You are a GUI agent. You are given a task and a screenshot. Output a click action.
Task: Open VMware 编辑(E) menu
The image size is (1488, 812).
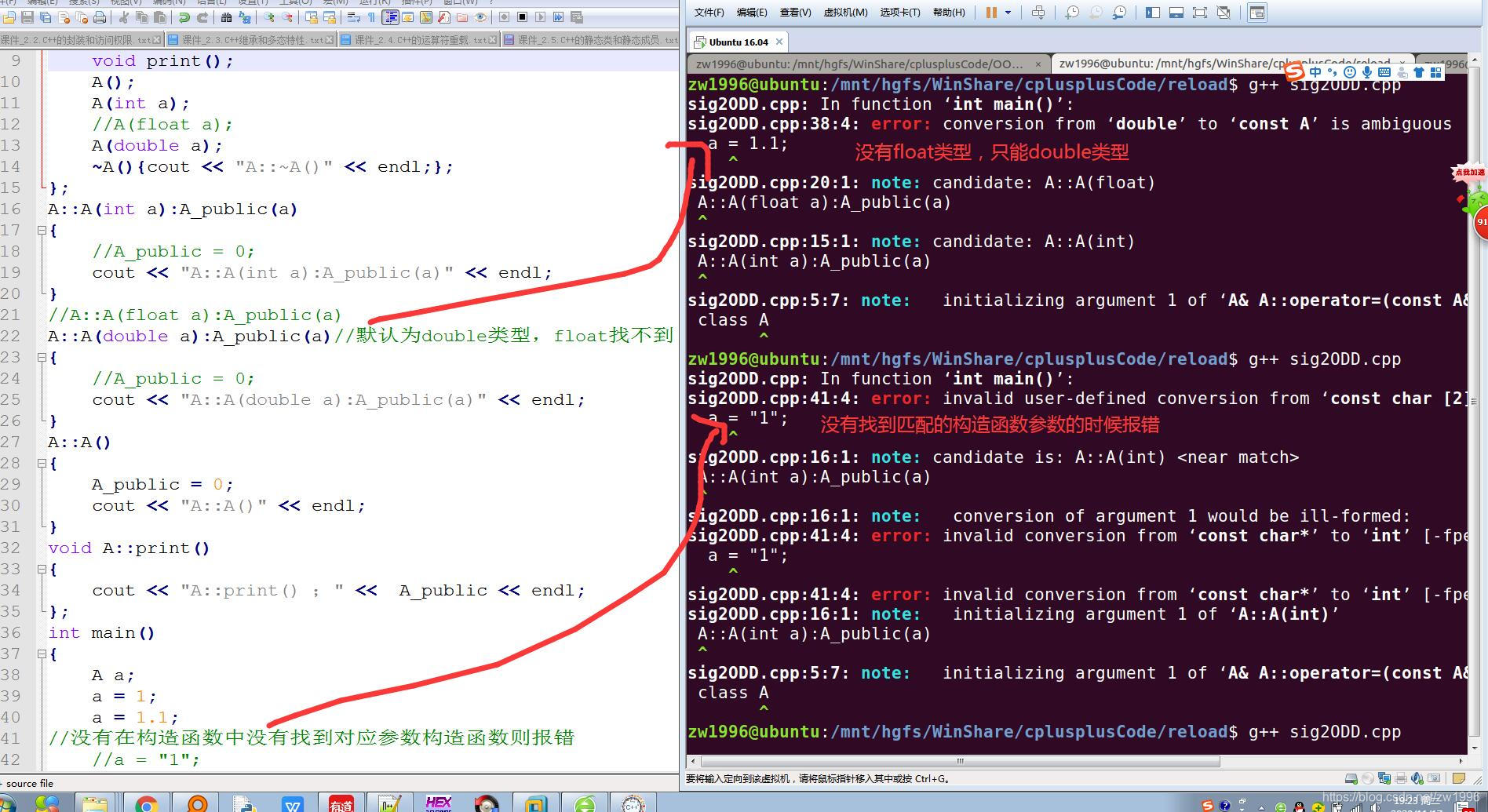coord(752,13)
